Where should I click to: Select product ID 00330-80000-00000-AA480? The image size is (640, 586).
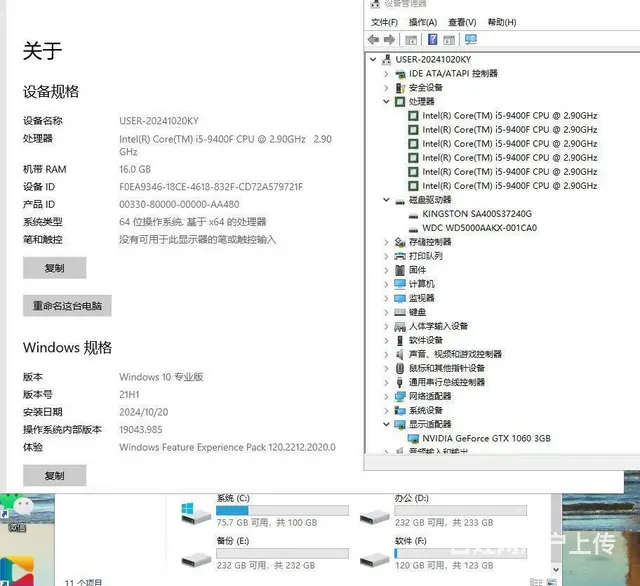pos(179,204)
